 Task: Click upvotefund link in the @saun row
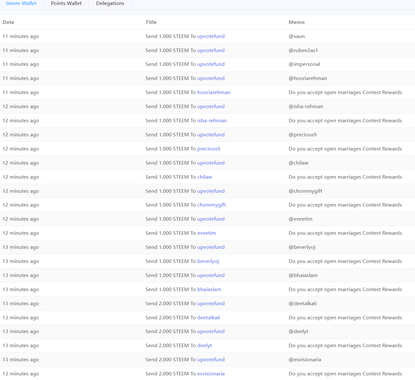(x=211, y=36)
